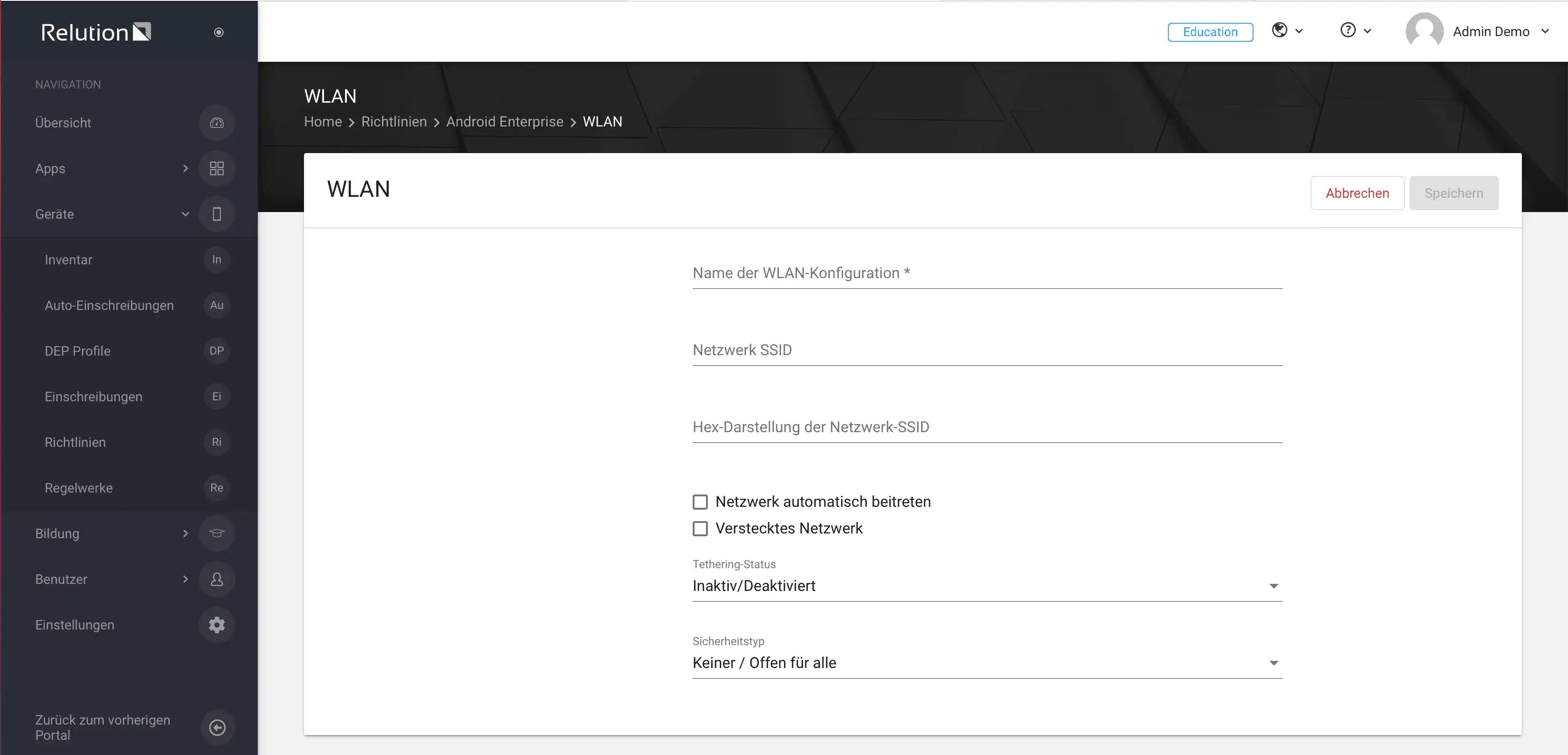
Task: Focus the Netzwerk SSID field
Action: coord(987,350)
